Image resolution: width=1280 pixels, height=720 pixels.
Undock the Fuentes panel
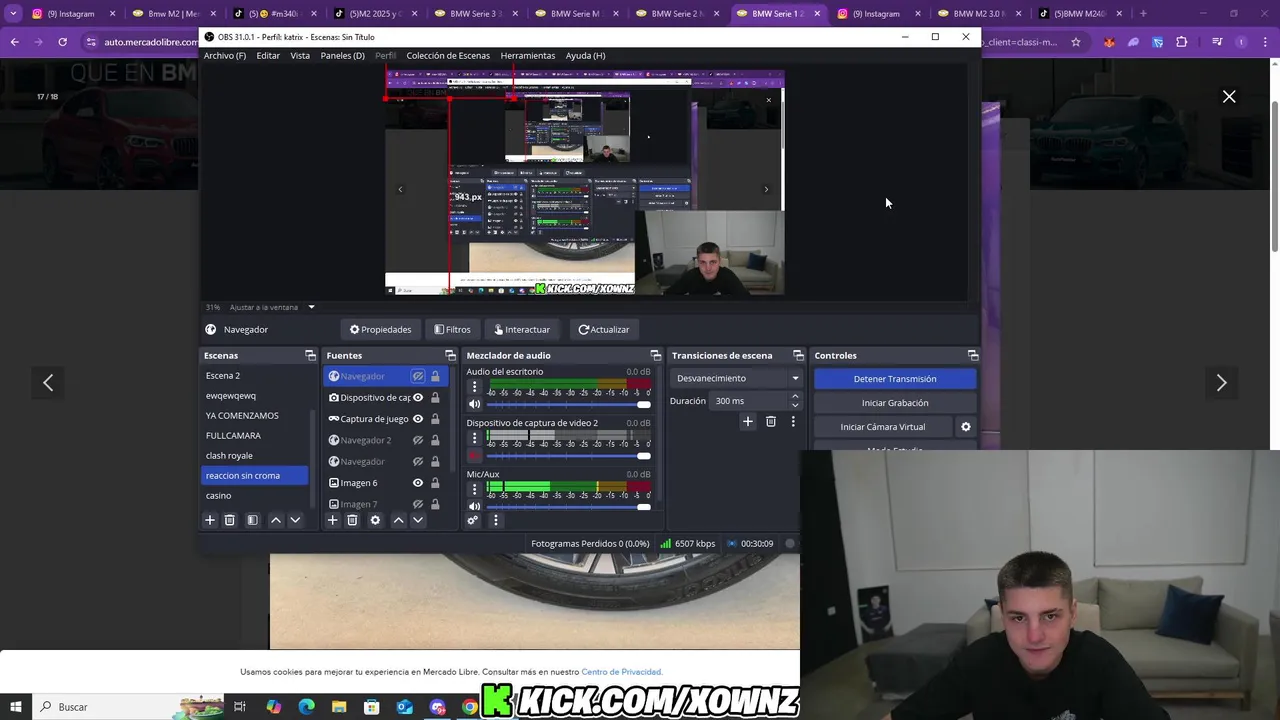[450, 356]
